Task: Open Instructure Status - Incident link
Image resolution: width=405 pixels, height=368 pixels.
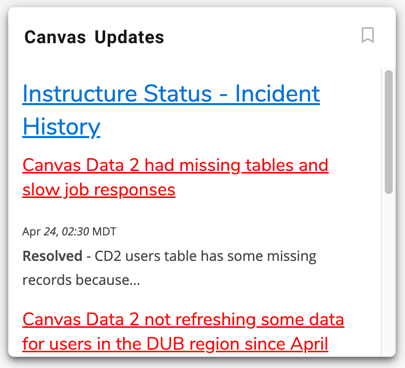Action: pyautogui.click(x=171, y=93)
